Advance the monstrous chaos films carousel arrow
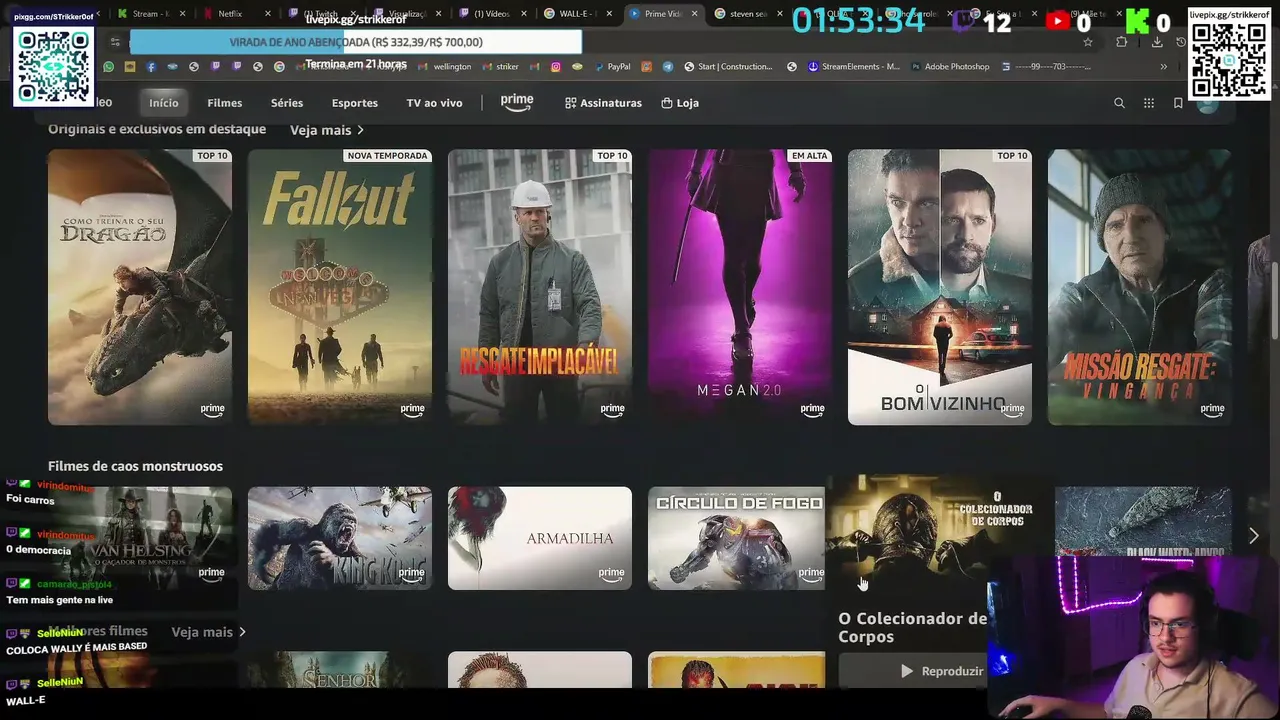 point(1253,537)
